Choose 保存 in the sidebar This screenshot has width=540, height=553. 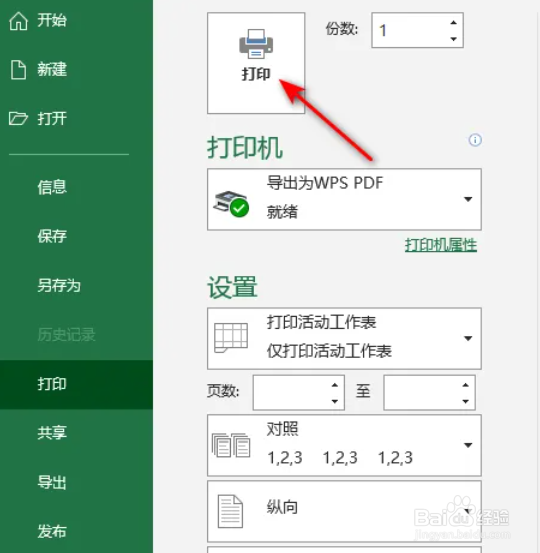tap(52, 236)
